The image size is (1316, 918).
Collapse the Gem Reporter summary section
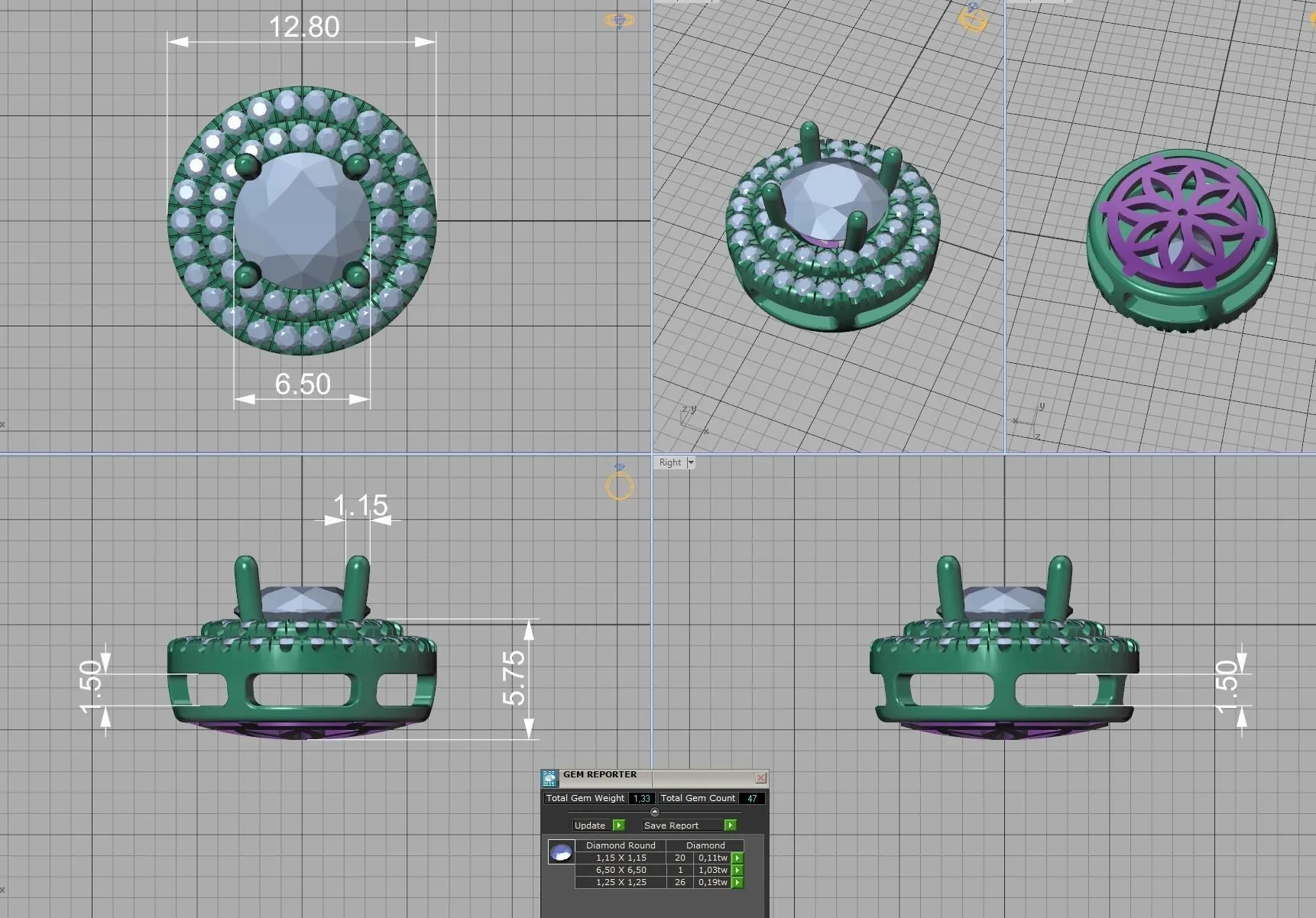click(654, 812)
